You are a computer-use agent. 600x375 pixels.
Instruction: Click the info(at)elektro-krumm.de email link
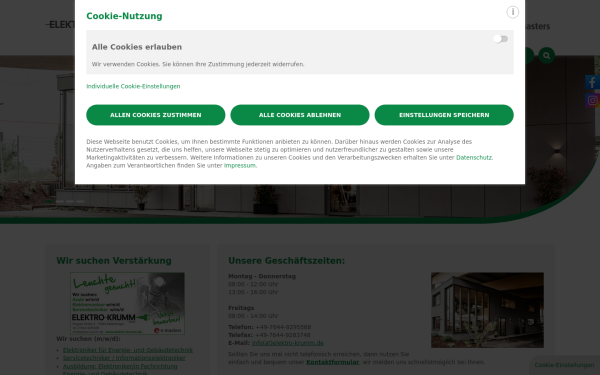[288, 343]
